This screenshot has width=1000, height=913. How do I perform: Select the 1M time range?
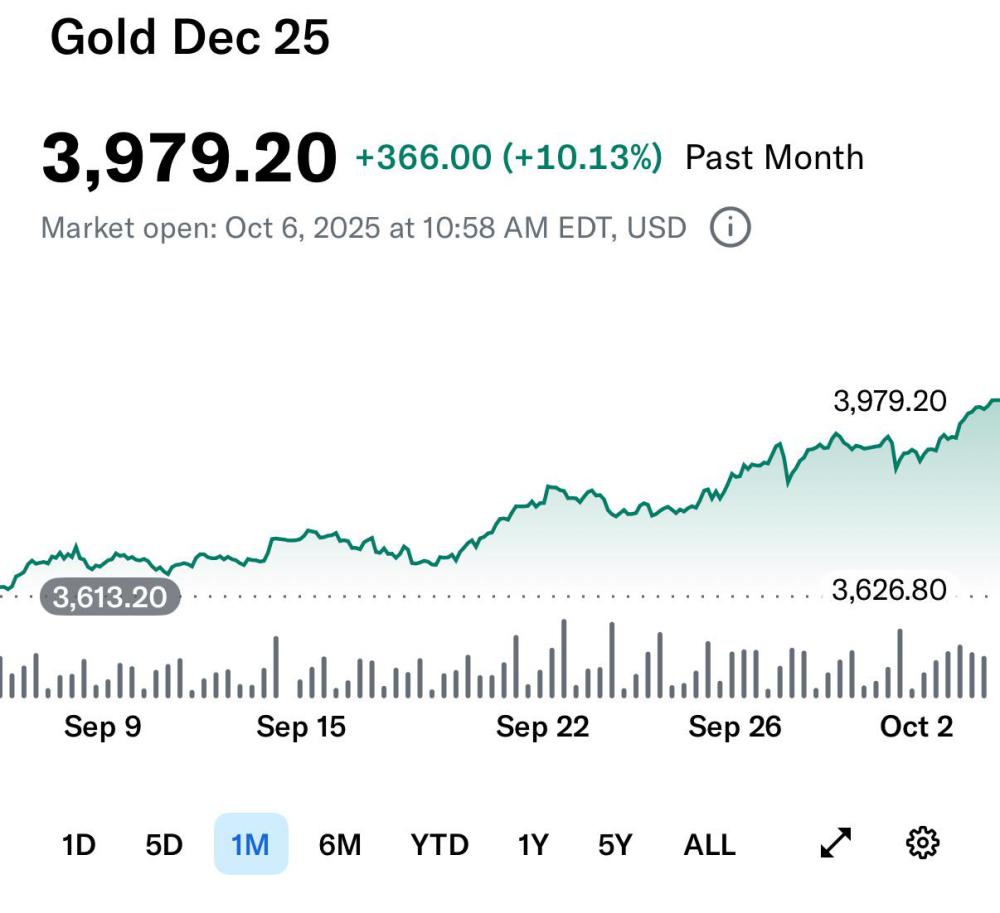(x=250, y=845)
